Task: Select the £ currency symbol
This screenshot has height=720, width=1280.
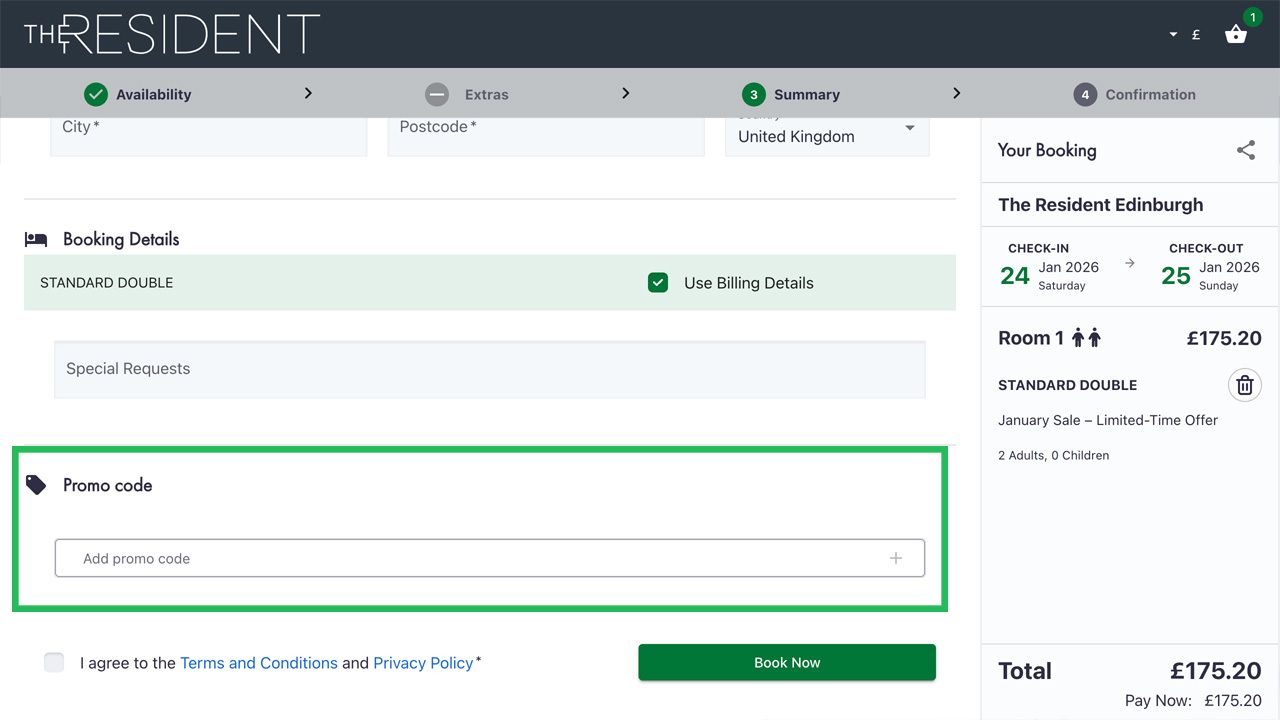Action: coord(1196,33)
